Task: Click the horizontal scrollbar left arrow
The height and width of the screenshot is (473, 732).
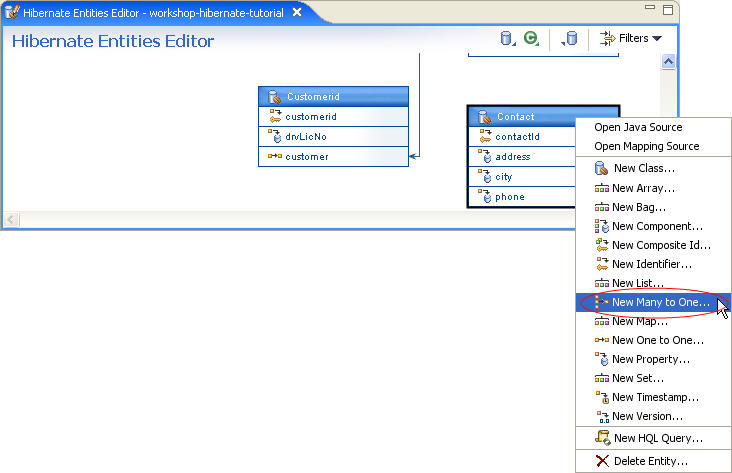Action: [x=12, y=219]
